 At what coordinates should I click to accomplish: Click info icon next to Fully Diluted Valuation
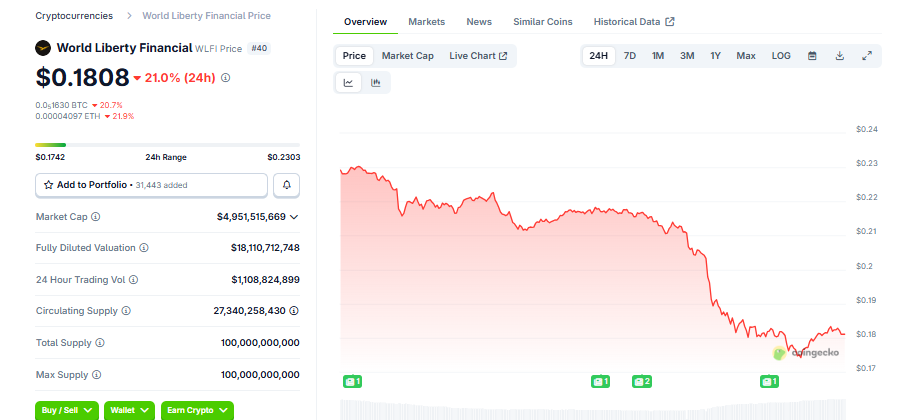[x=144, y=248]
